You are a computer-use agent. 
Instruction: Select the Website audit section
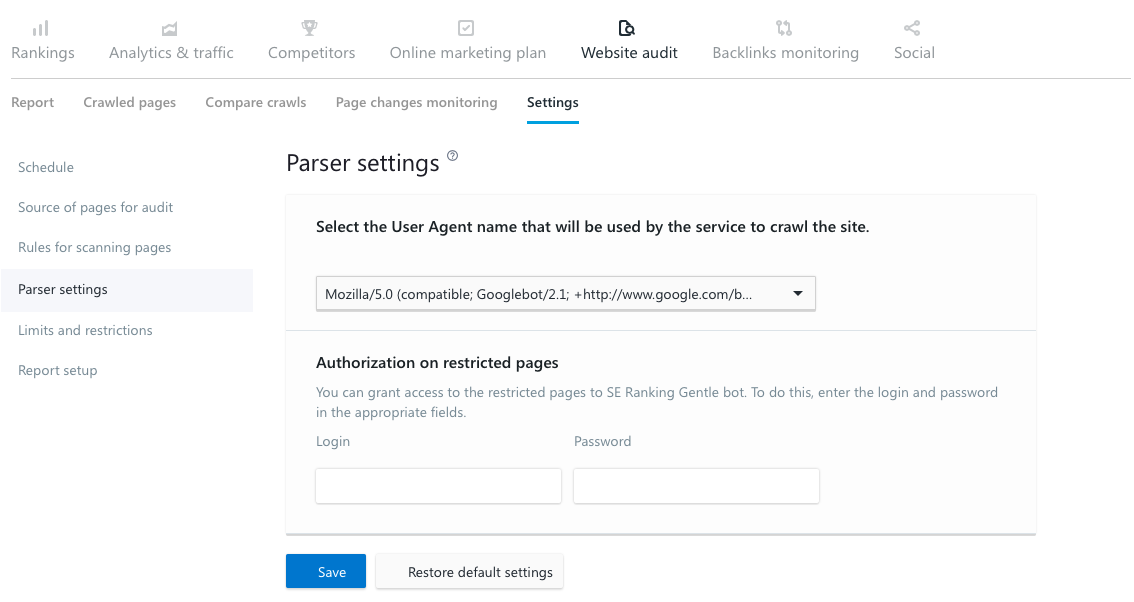(629, 53)
